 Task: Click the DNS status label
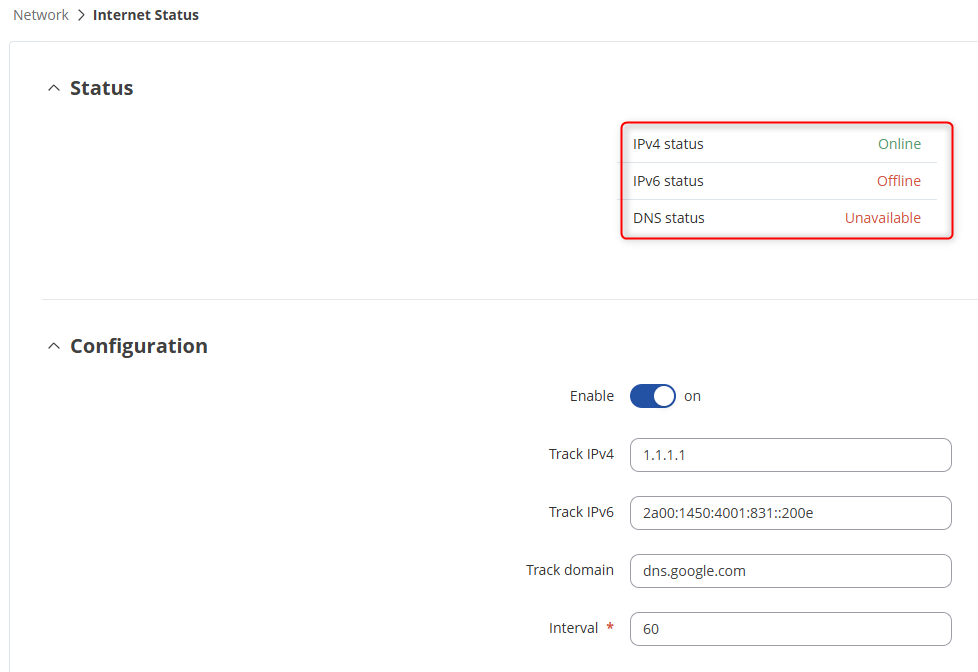click(x=668, y=218)
